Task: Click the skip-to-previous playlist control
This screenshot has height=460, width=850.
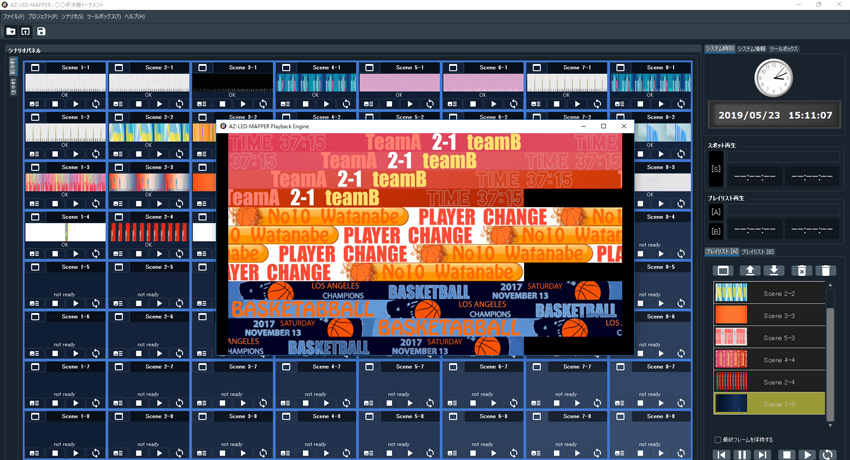Action: (x=721, y=455)
